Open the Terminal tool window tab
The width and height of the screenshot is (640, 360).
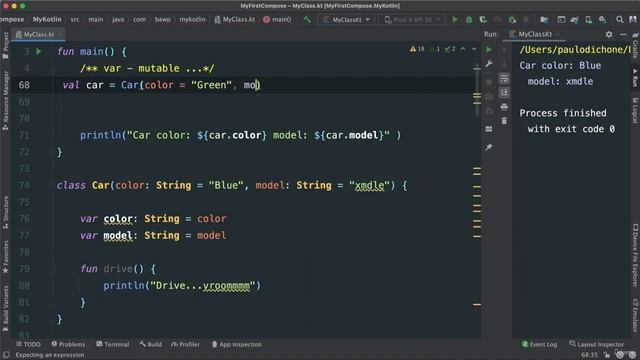(113, 344)
